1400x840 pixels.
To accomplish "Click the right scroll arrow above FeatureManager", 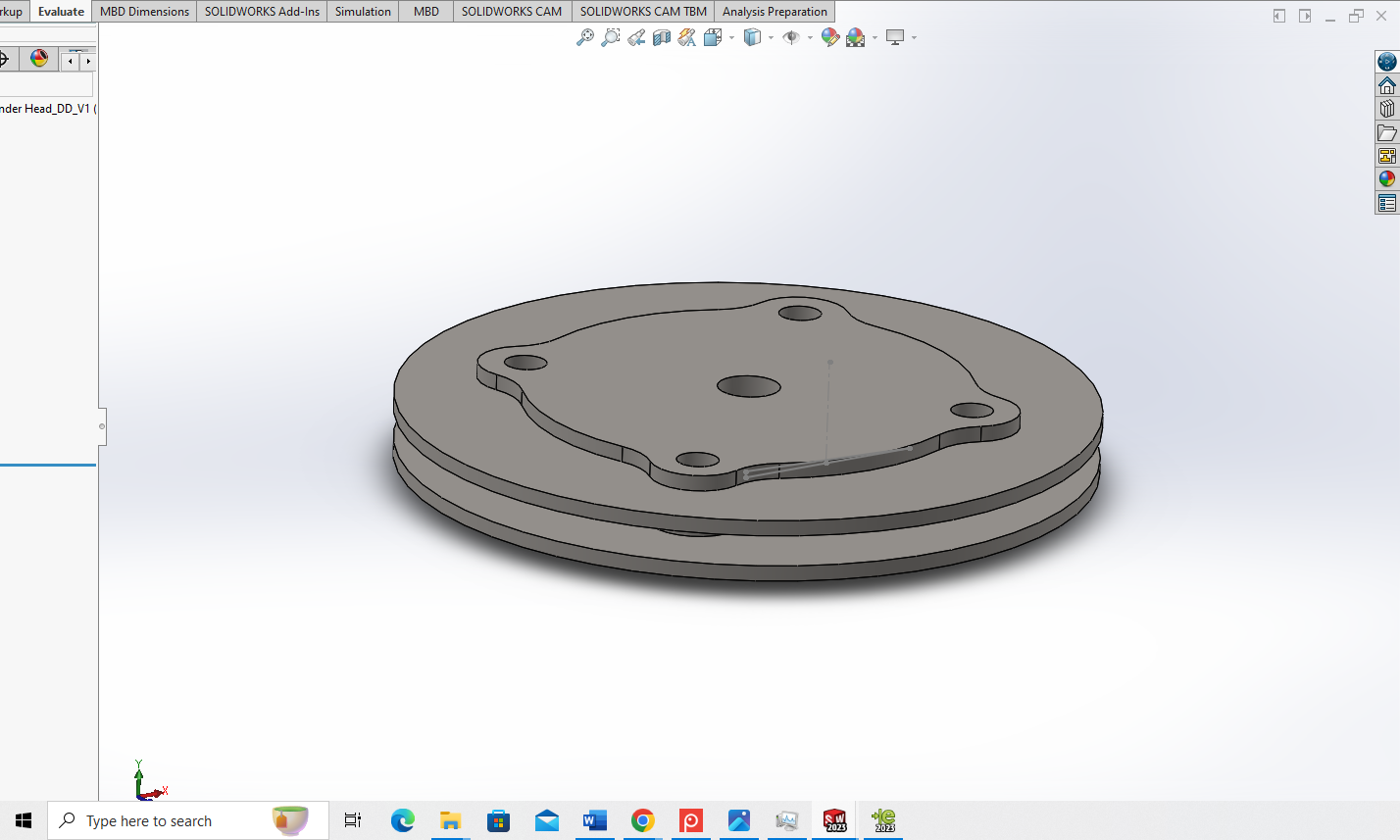I will 87,59.
